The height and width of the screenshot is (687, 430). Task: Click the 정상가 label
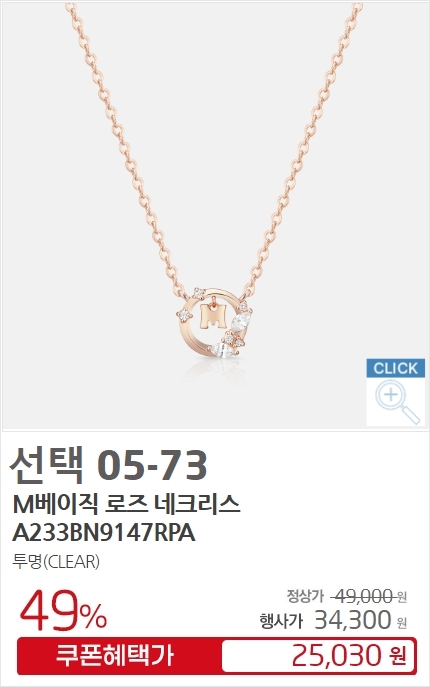click(x=305, y=596)
